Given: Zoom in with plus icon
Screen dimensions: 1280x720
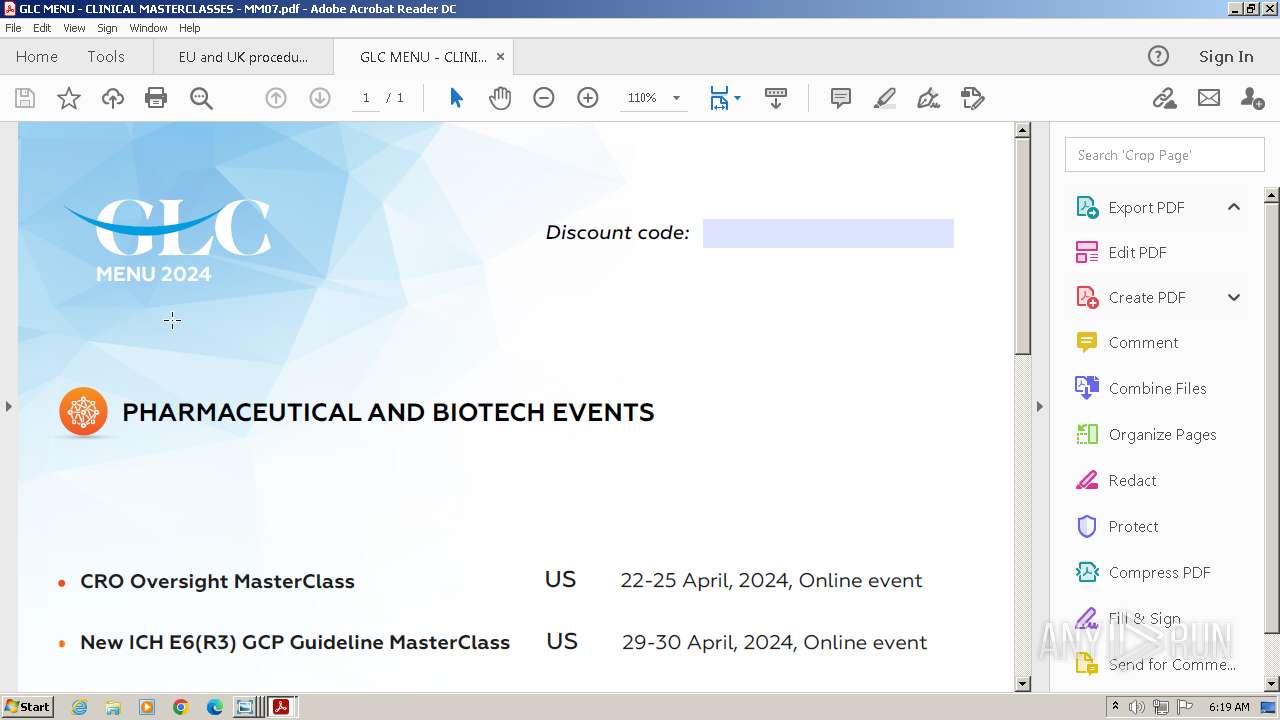Looking at the screenshot, I should pos(588,98).
